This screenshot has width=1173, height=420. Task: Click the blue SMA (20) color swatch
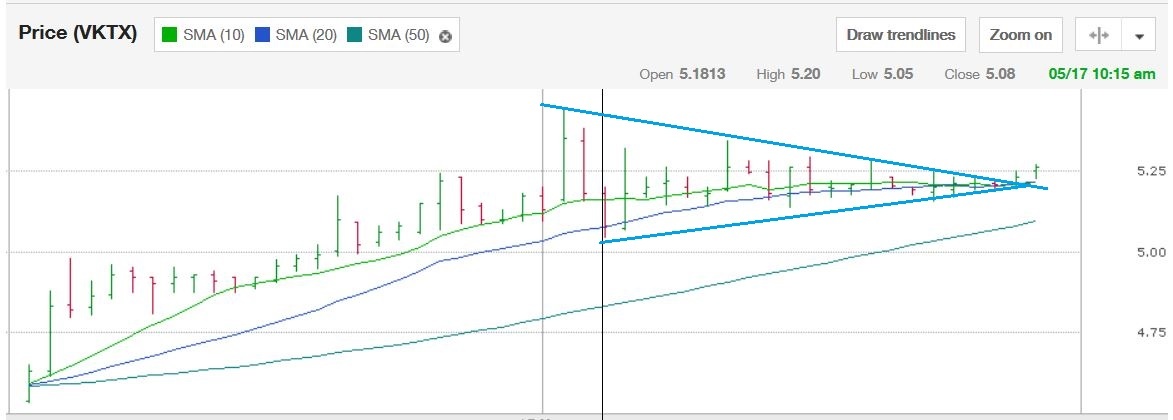pyautogui.click(x=262, y=35)
